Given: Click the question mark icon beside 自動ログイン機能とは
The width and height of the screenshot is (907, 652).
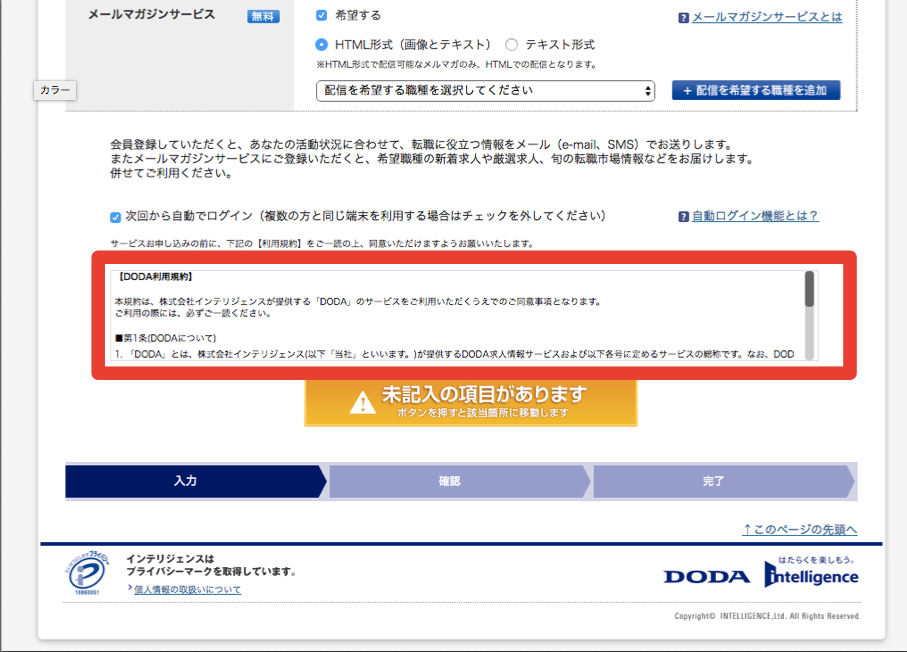Looking at the screenshot, I should pyautogui.click(x=683, y=216).
